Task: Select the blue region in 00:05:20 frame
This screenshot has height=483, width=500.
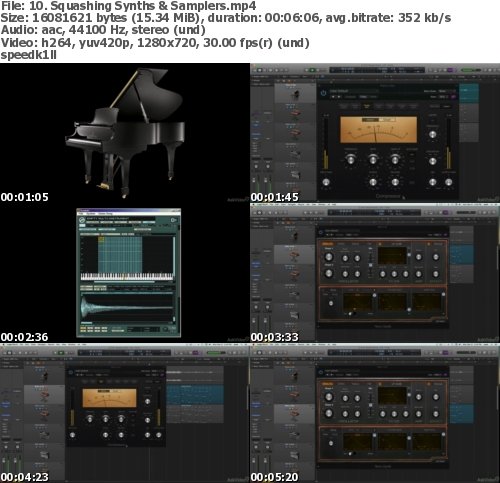Action: [462, 414]
